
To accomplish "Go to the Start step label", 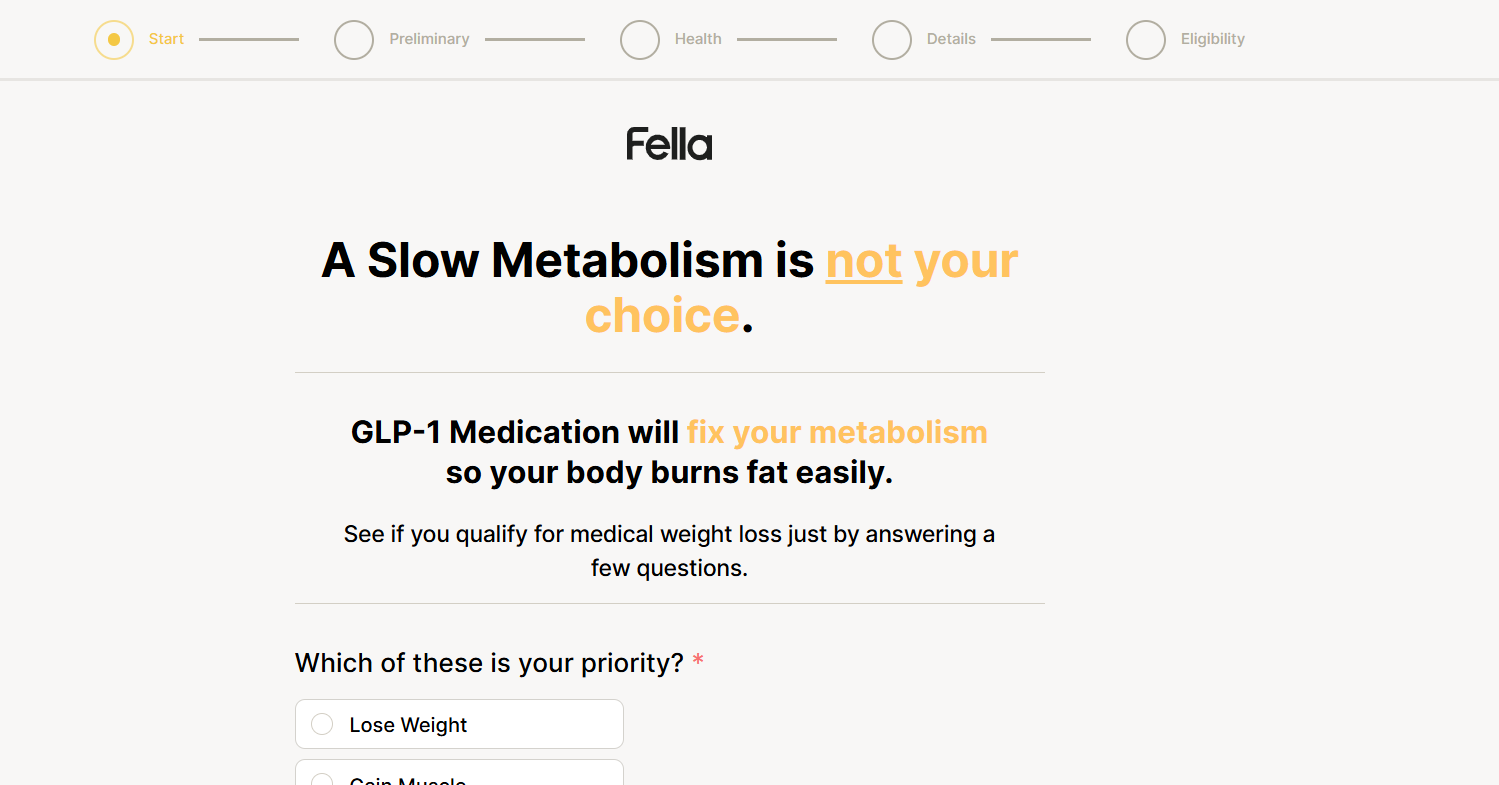I will coord(166,39).
